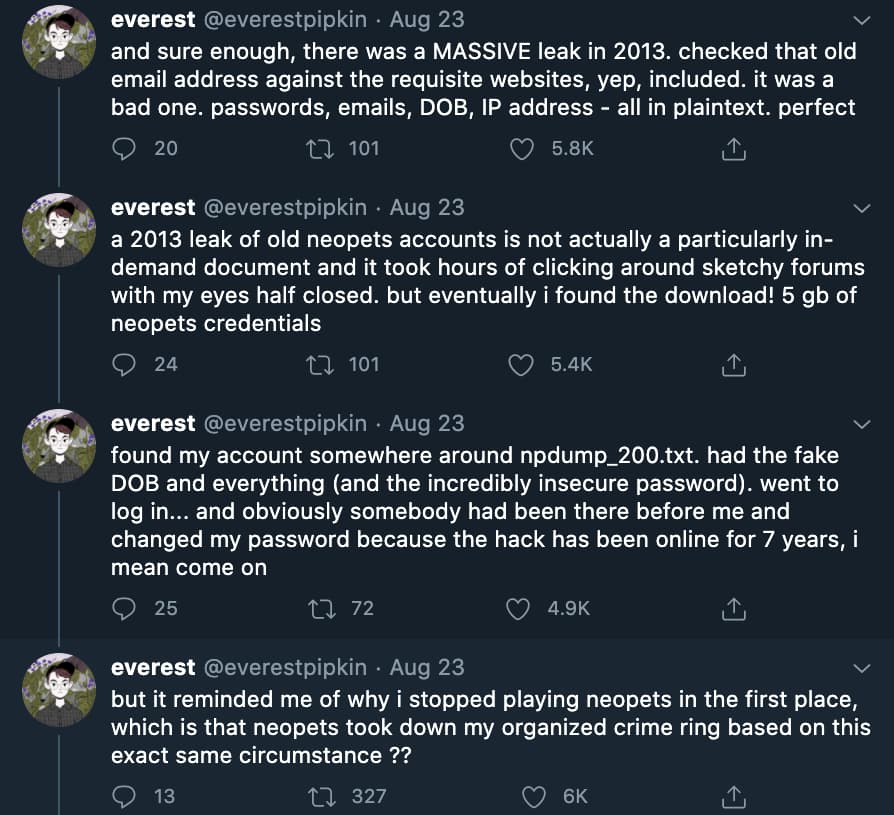Open the more menu on the first tweet
Viewport: 894px width, 815px height.
(x=860, y=20)
